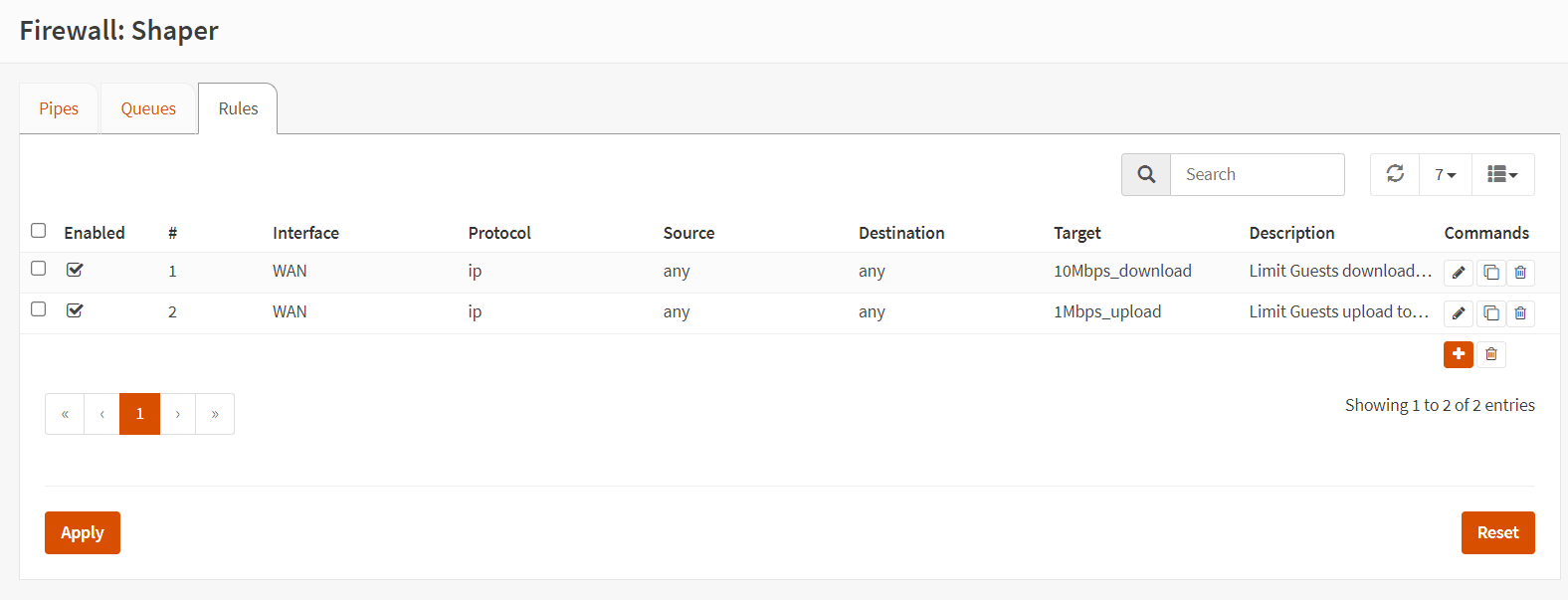The image size is (1568, 600).
Task: Focus the Search input field
Action: coord(1257,174)
